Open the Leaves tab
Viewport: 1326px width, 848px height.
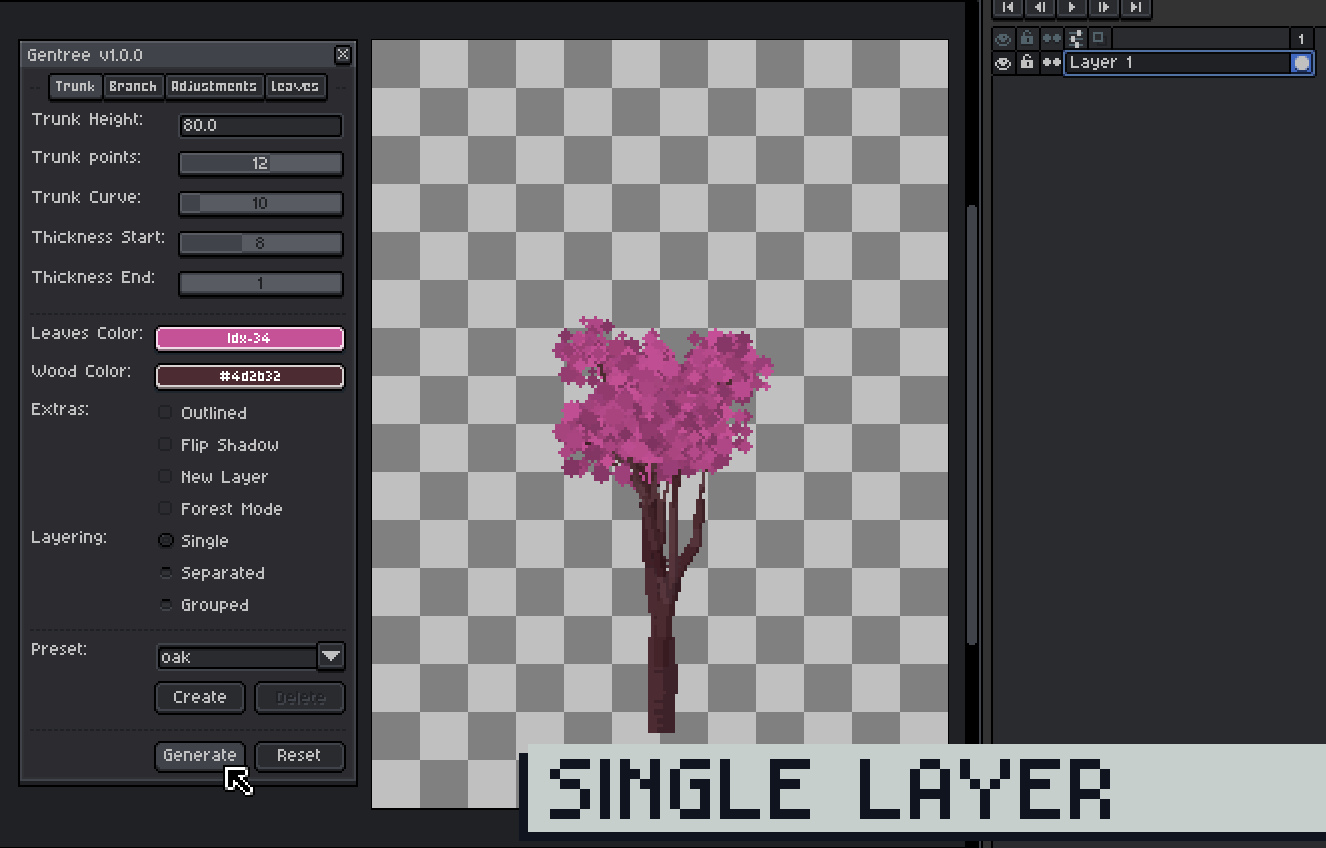click(295, 87)
